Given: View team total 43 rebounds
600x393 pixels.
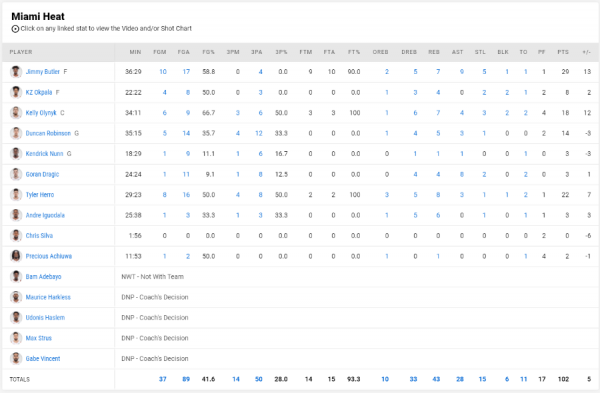Looking at the screenshot, I should point(436,379).
